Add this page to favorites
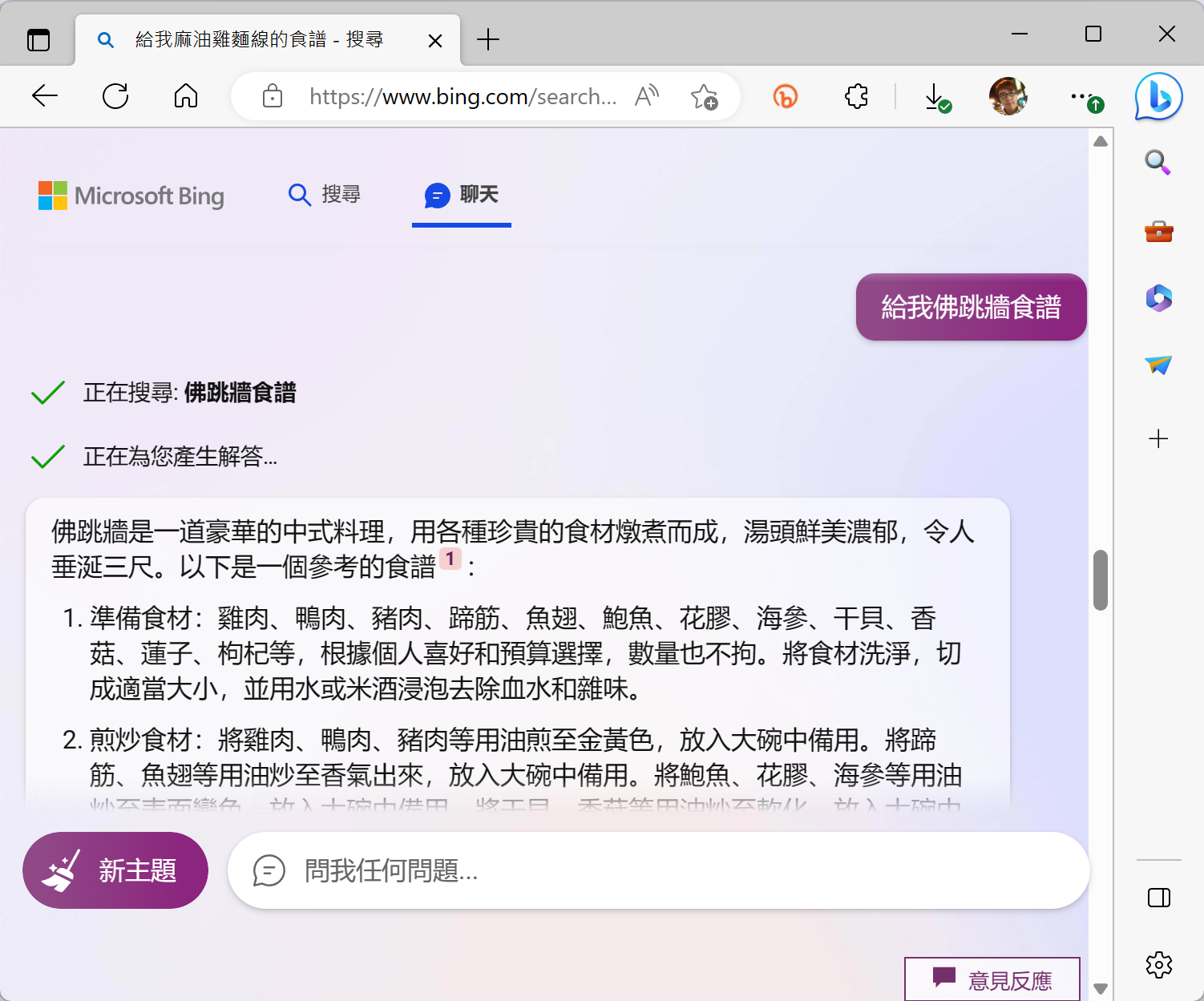The image size is (1204, 1001). [x=704, y=97]
